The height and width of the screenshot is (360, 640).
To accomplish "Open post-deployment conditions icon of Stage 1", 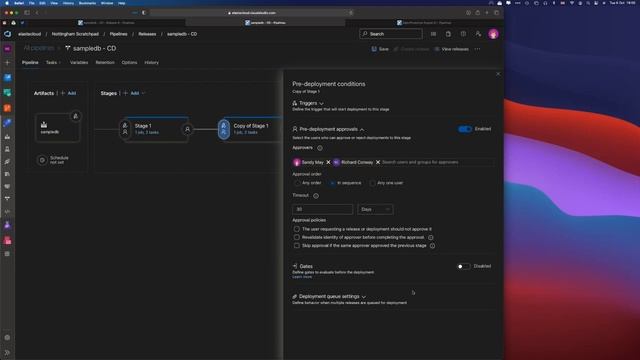I will pos(187,129).
